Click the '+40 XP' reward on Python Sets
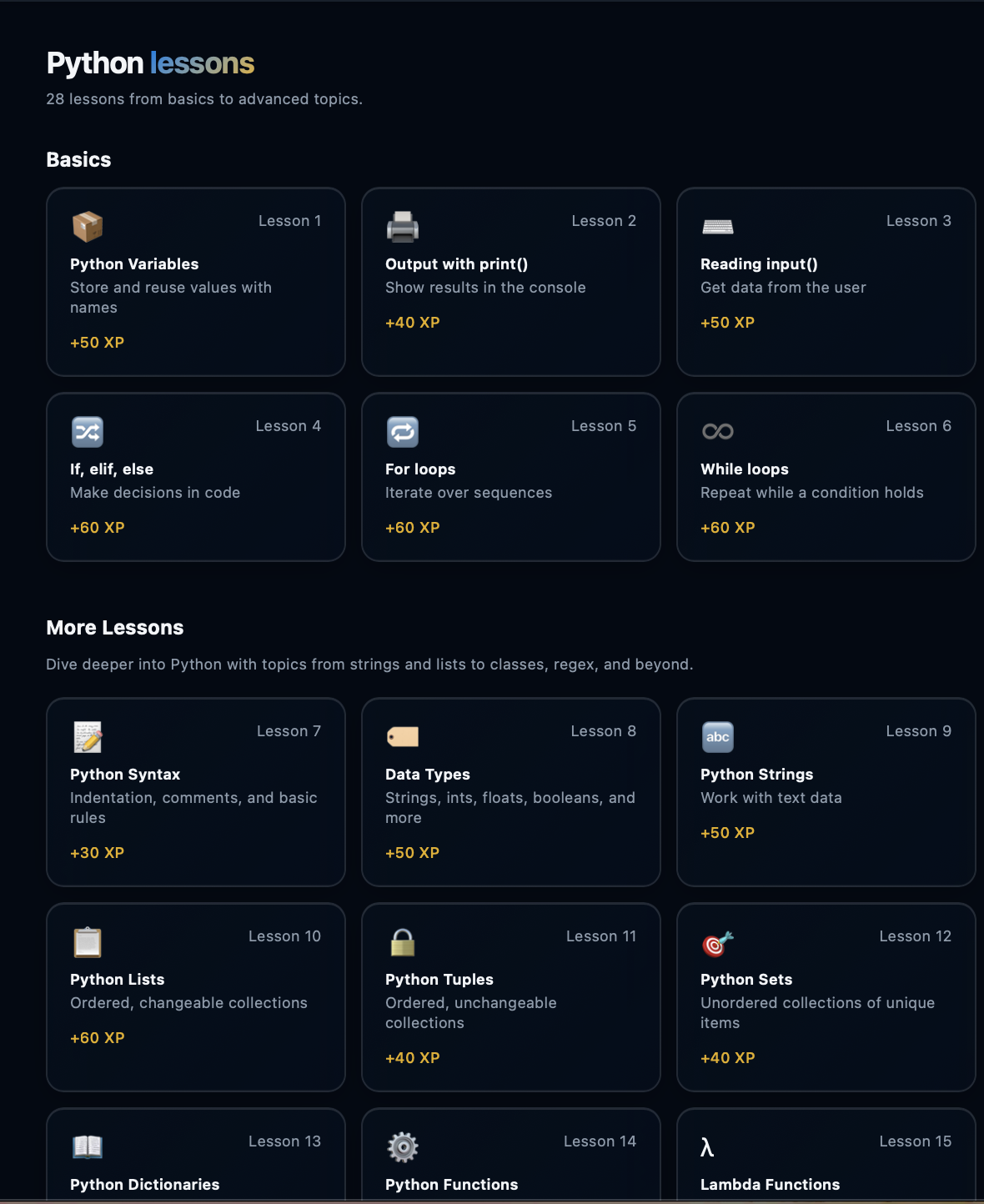 click(x=728, y=1058)
